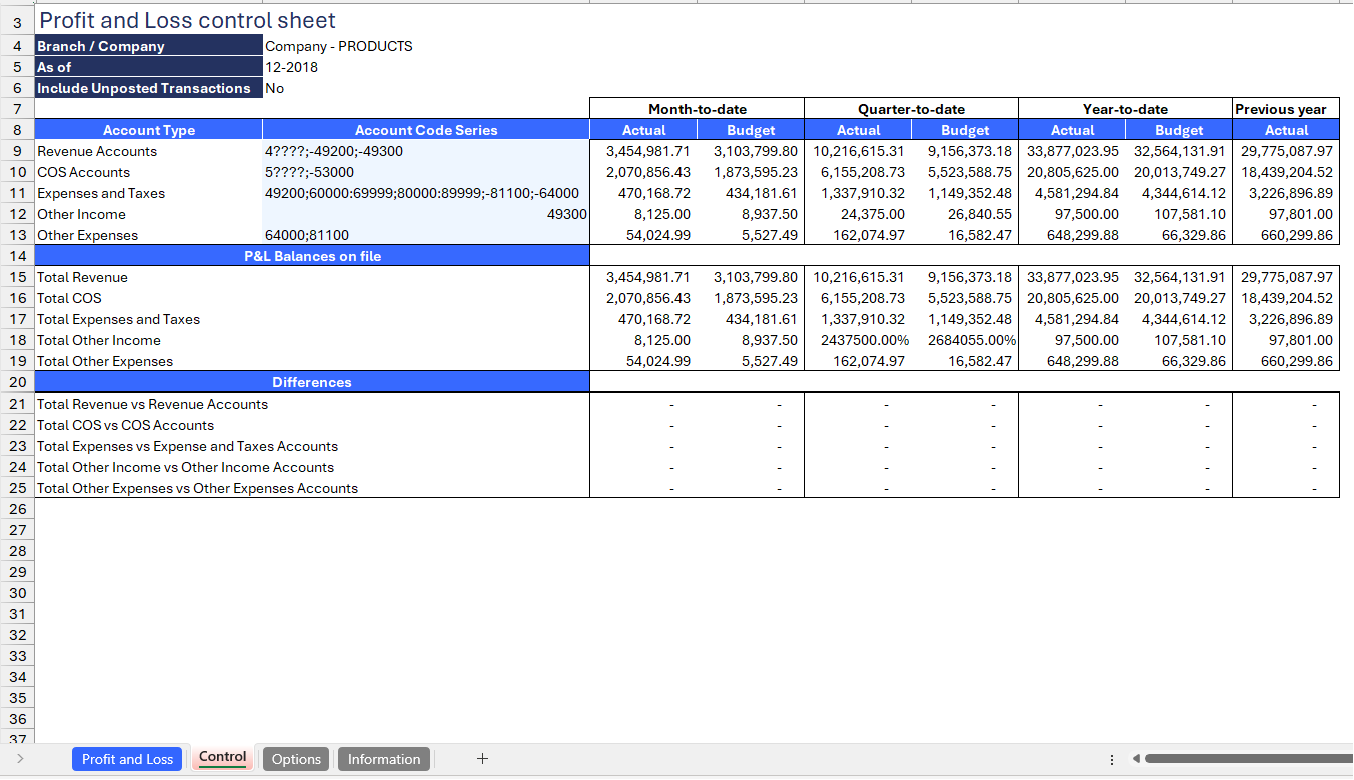Select the Expenses and Taxes cell

coord(149,193)
